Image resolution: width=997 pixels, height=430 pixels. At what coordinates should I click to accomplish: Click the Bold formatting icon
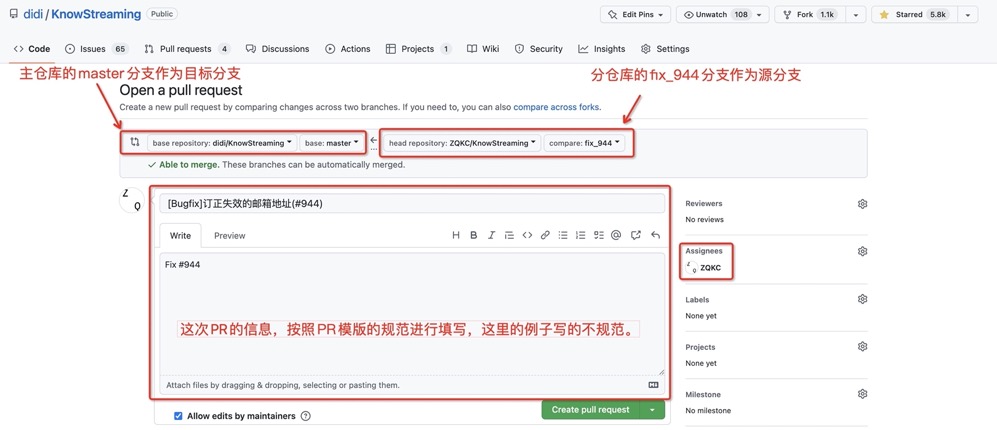tap(474, 236)
